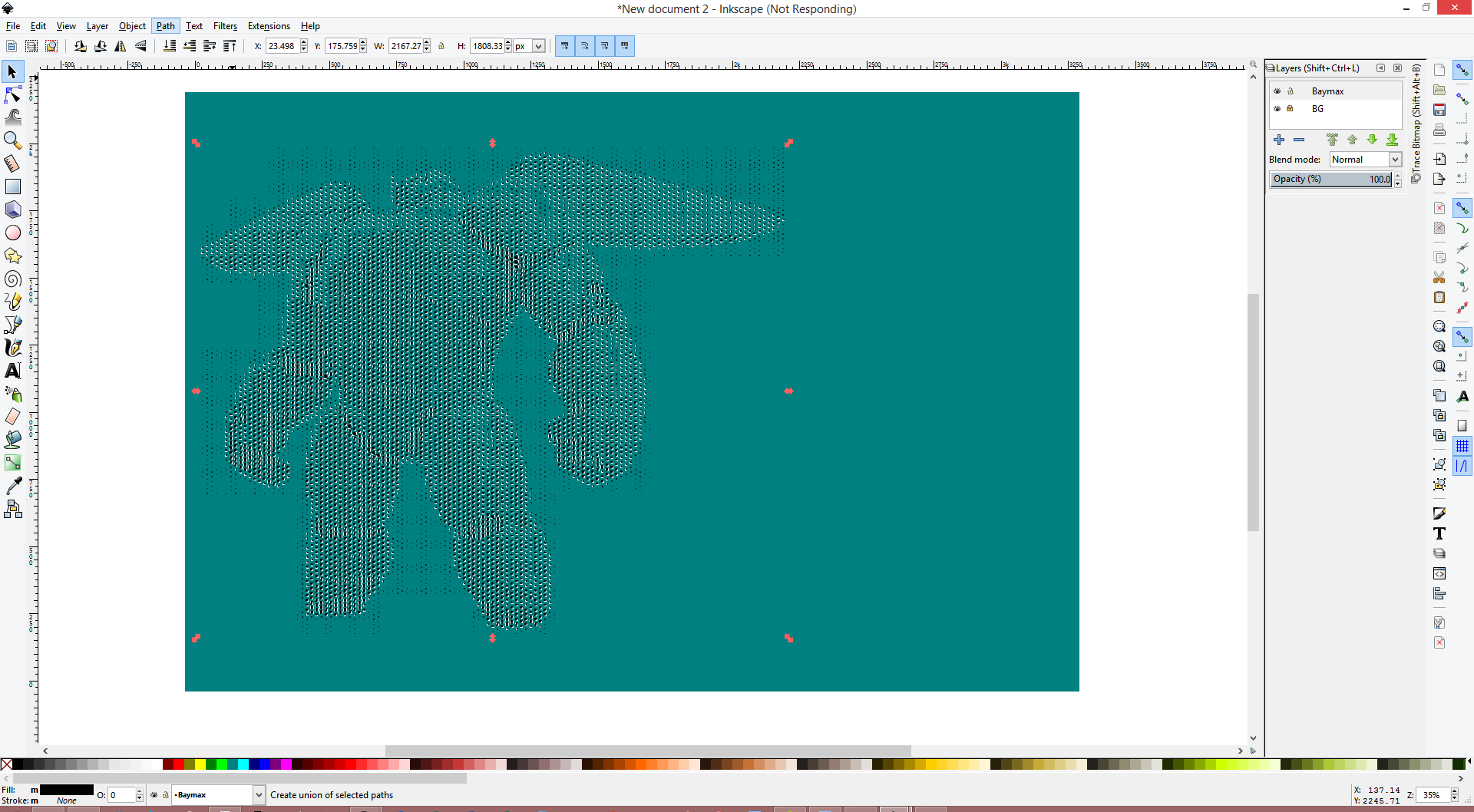Collapse the Layers panel with arrow button
The width and height of the screenshot is (1474, 812).
click(1380, 68)
